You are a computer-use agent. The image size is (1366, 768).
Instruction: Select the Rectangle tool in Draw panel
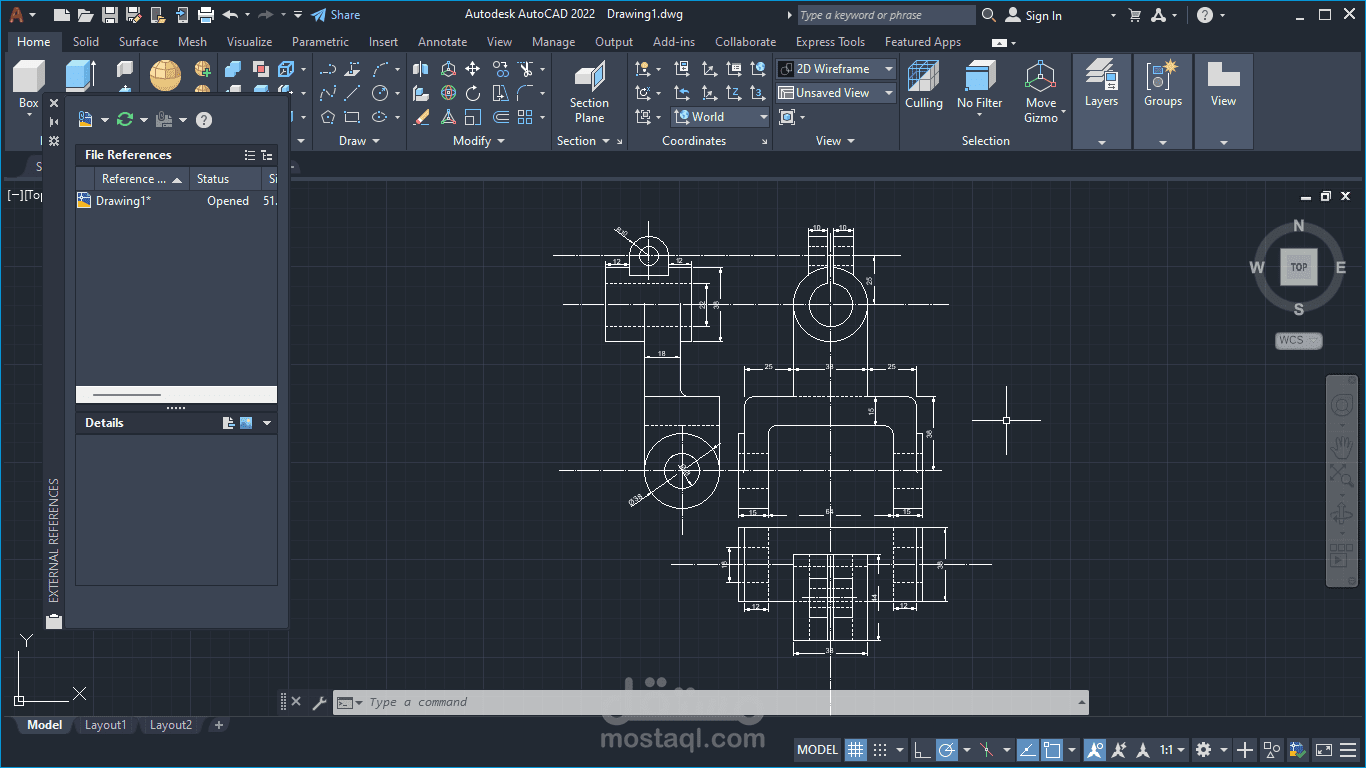pyautogui.click(x=352, y=117)
